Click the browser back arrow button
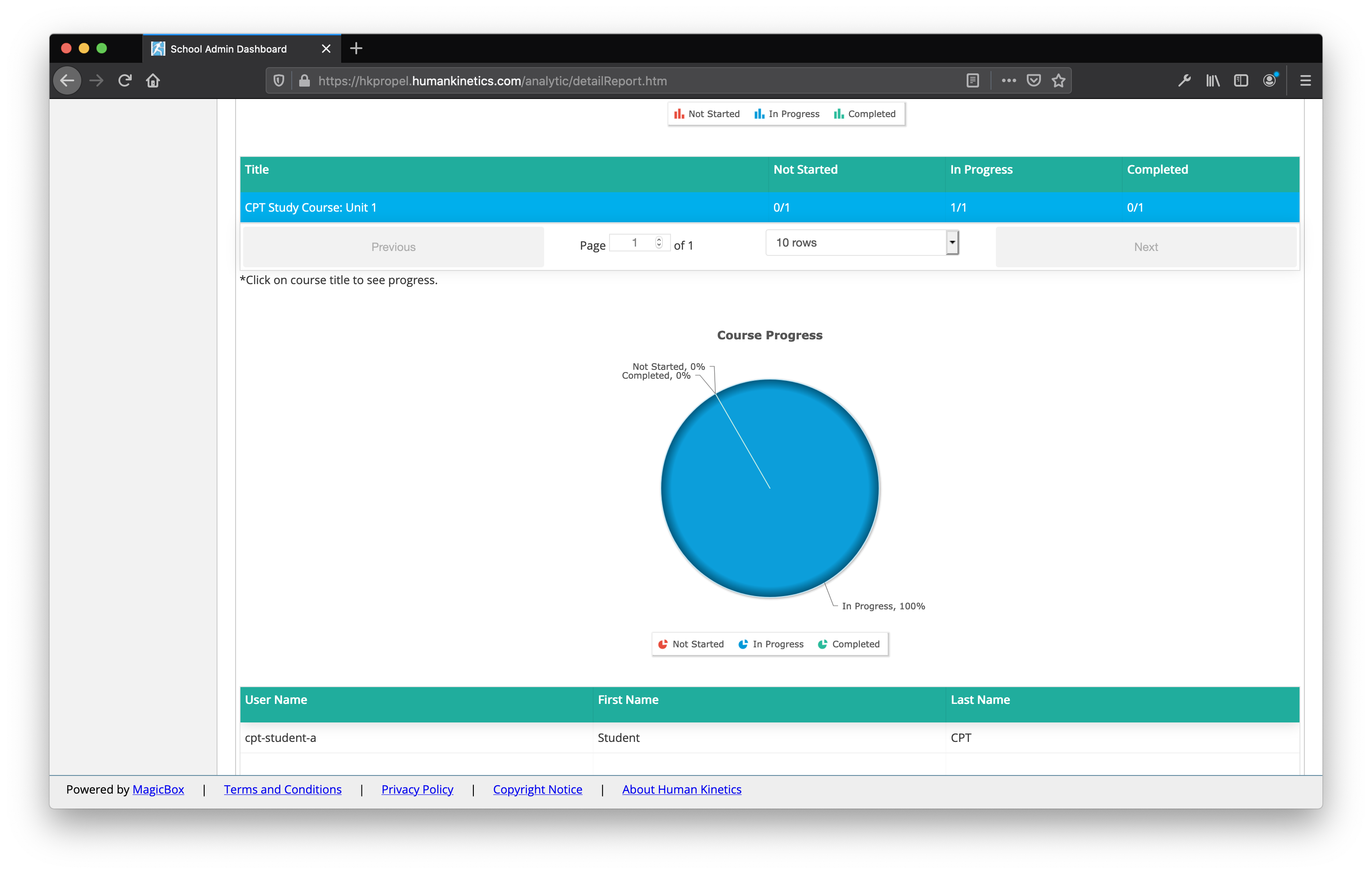The height and width of the screenshot is (874, 1372). (67, 80)
